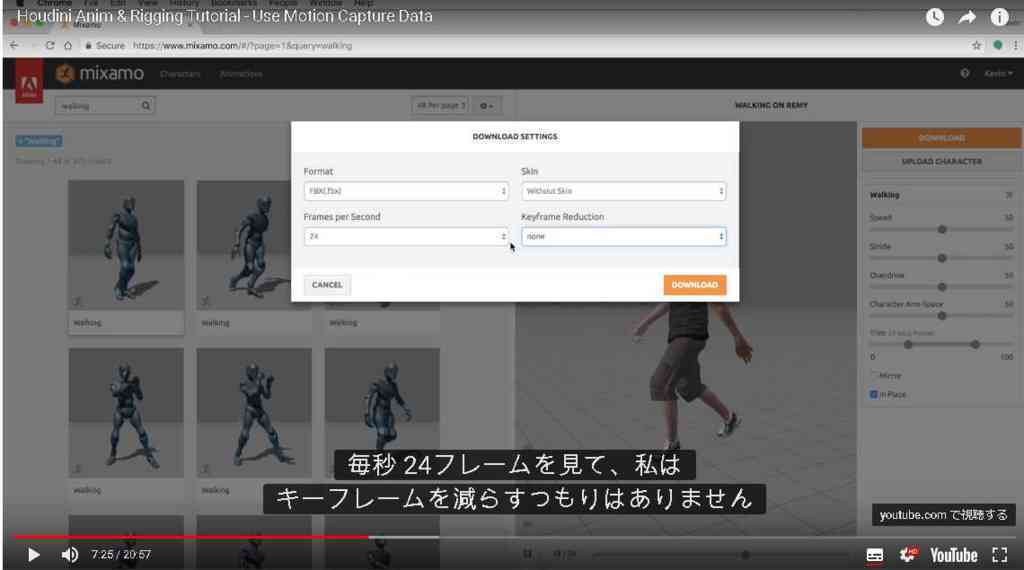
Task: Open the user account dropdown in mixamo
Action: tap(999, 74)
